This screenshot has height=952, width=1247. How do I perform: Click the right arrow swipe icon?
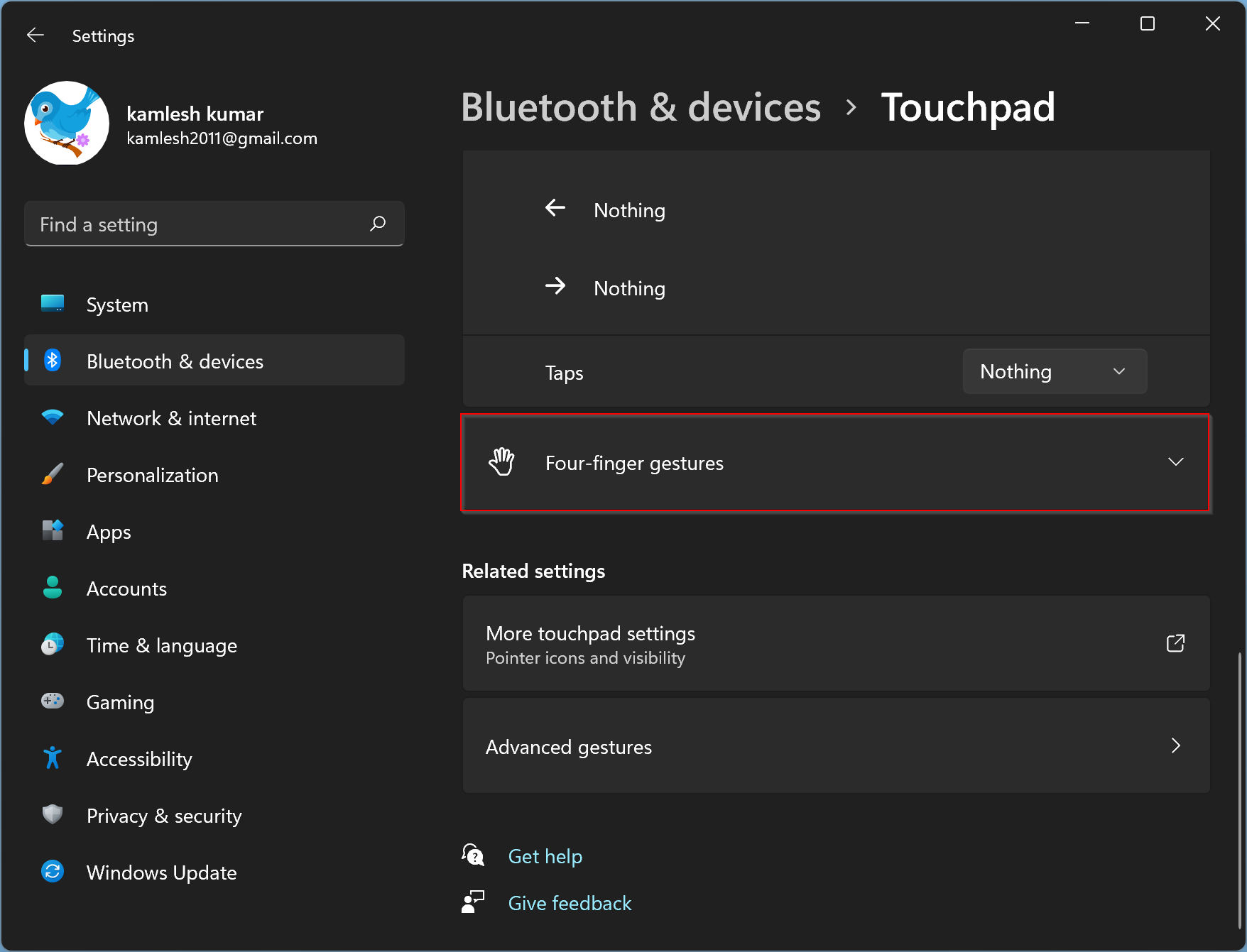point(555,285)
